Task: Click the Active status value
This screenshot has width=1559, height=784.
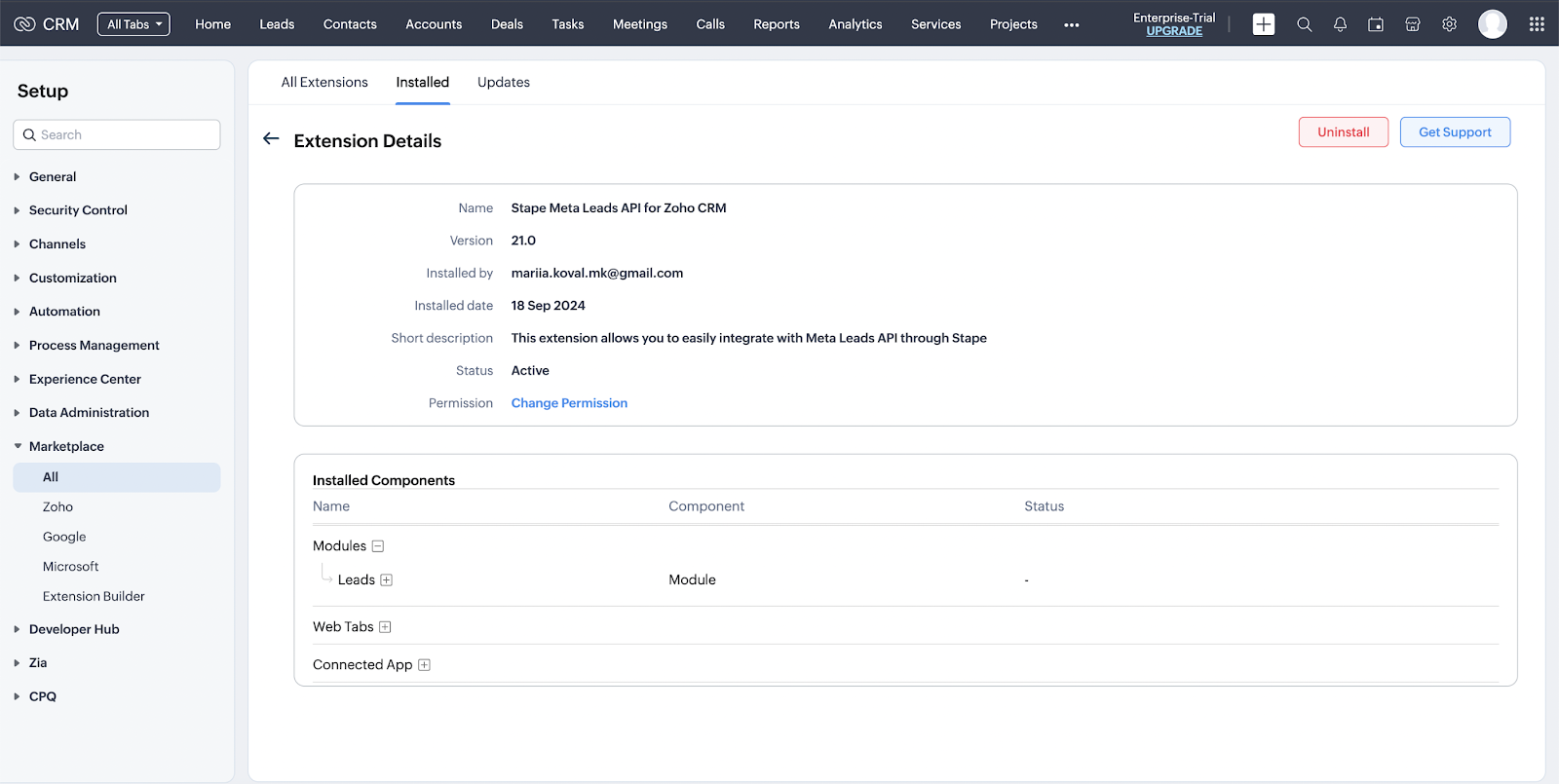Action: [530, 371]
